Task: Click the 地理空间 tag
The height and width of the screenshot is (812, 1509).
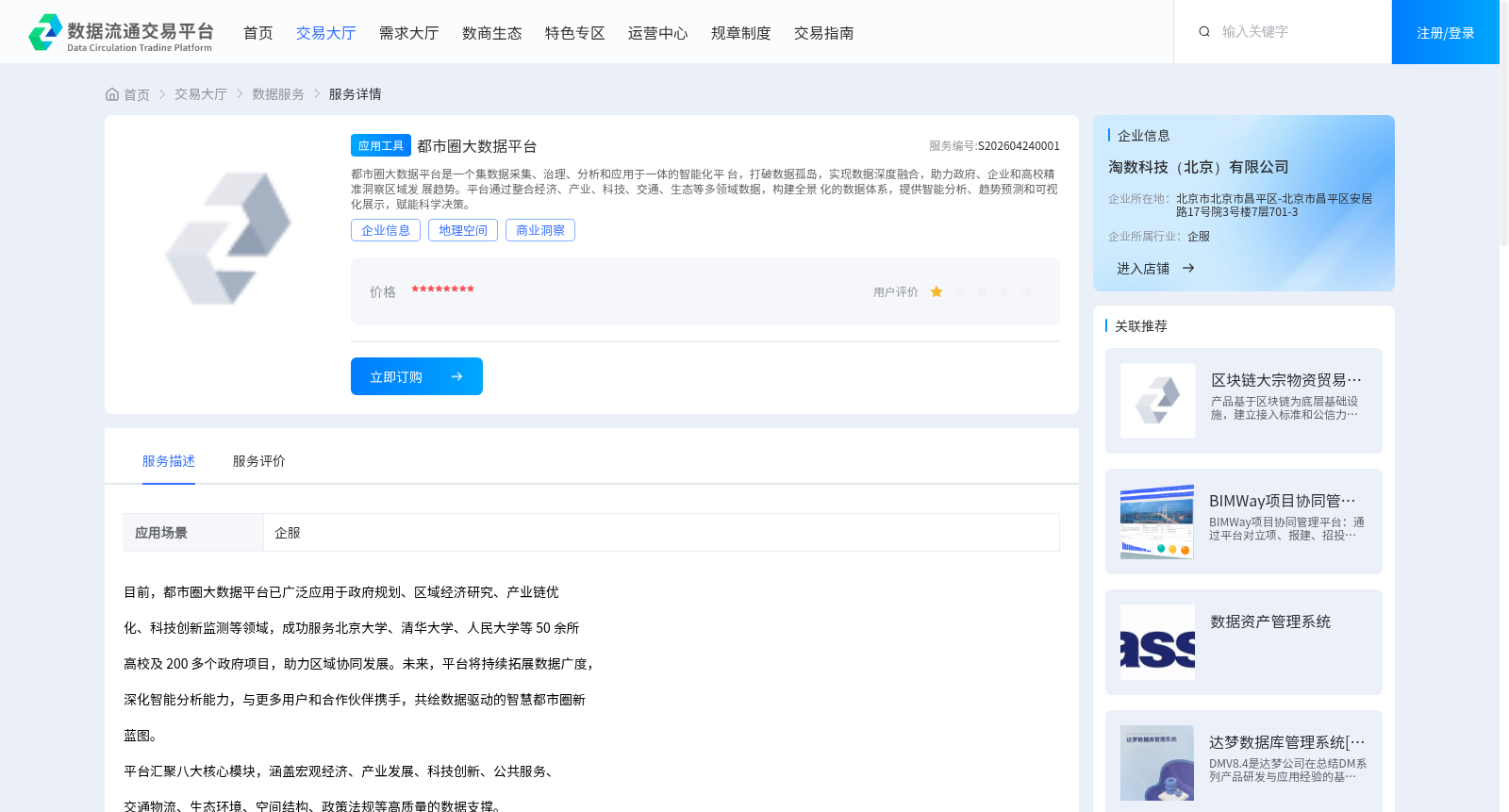Action: pyautogui.click(x=463, y=230)
